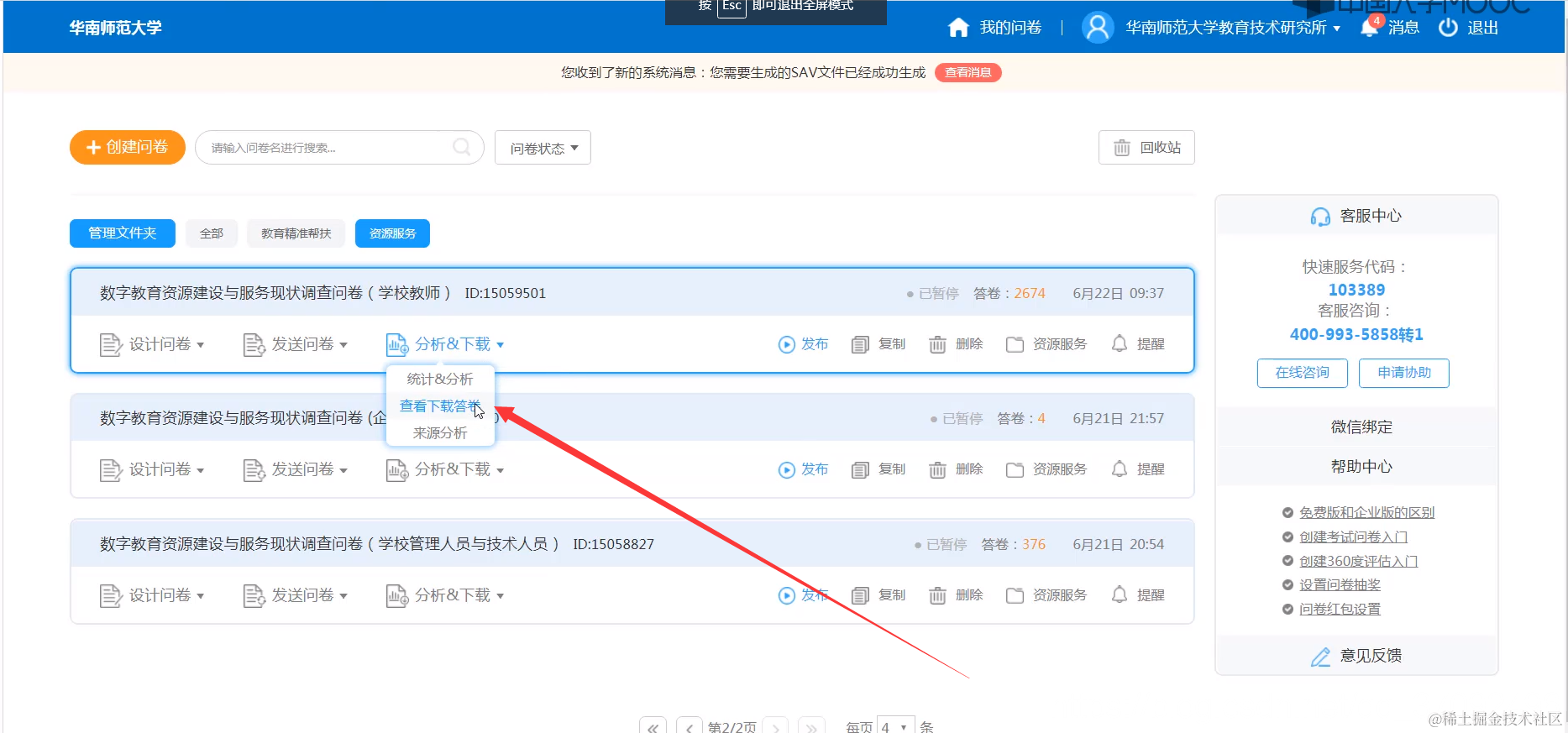This screenshot has width=1568, height=733.
Task: Click the 华南师范大学 logo text
Action: click(116, 28)
